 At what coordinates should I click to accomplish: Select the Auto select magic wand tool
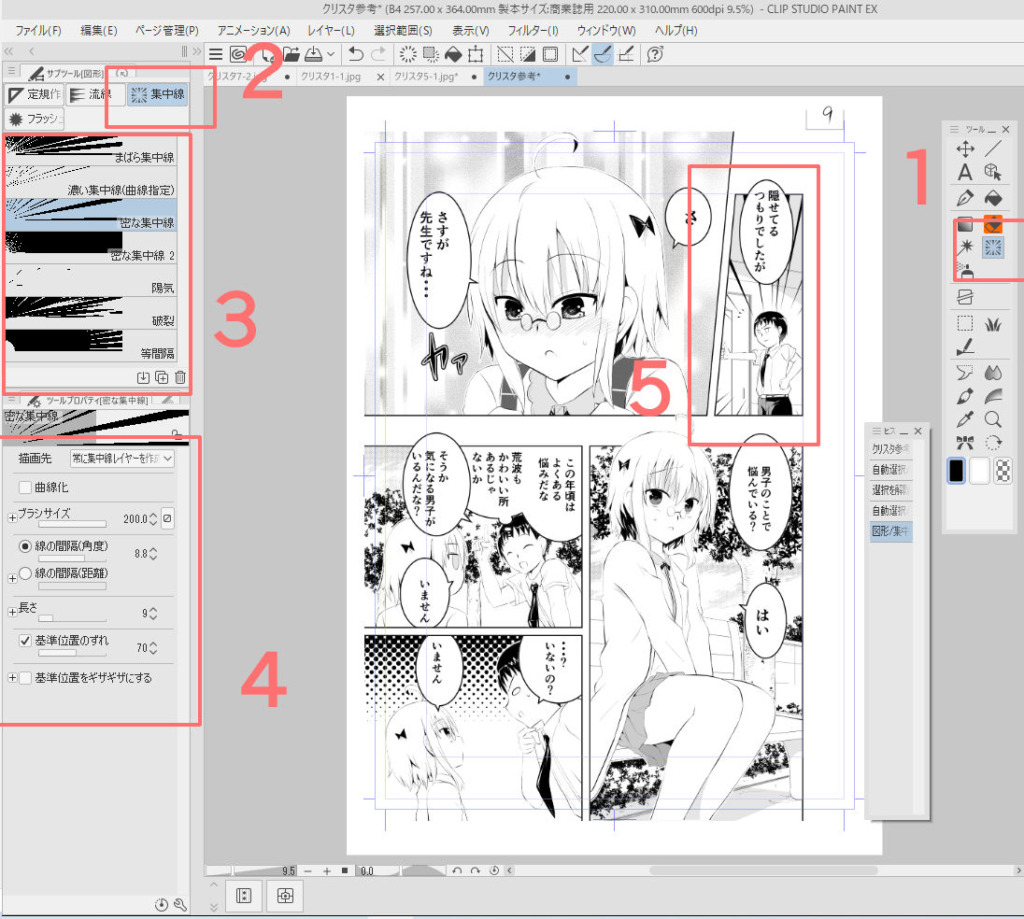tap(965, 247)
